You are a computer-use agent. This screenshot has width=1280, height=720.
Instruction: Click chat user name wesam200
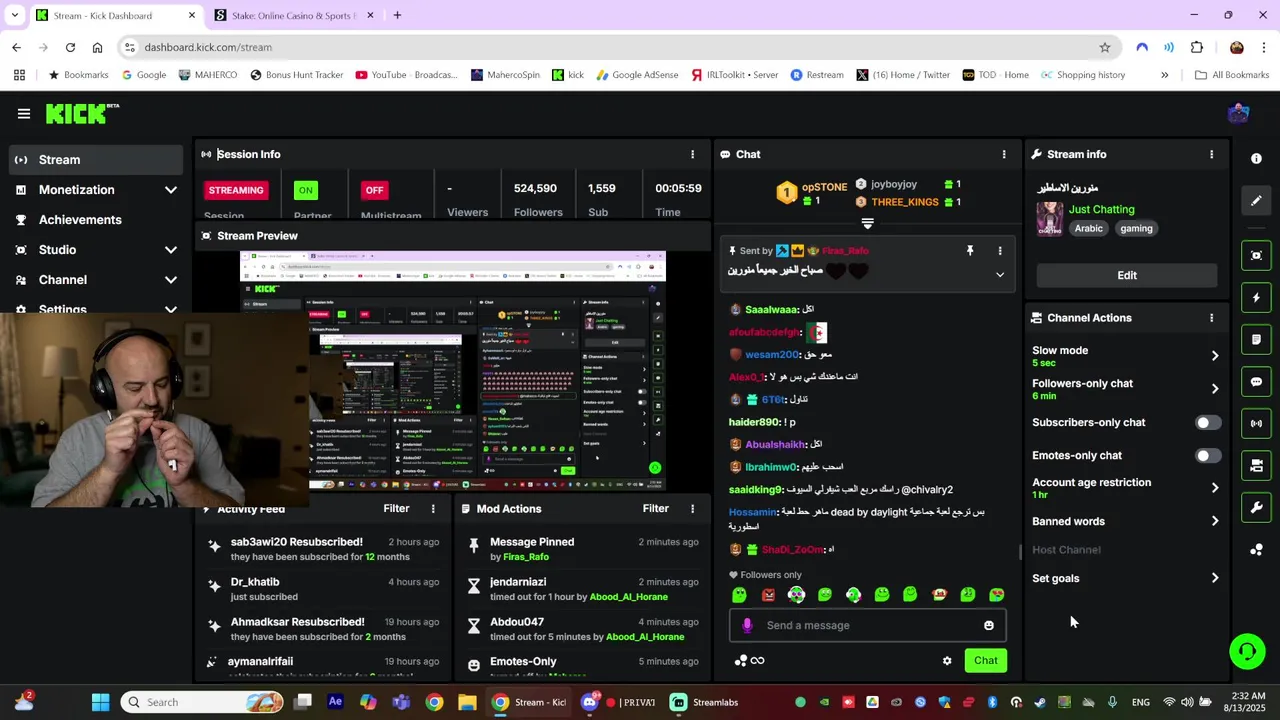tap(771, 355)
